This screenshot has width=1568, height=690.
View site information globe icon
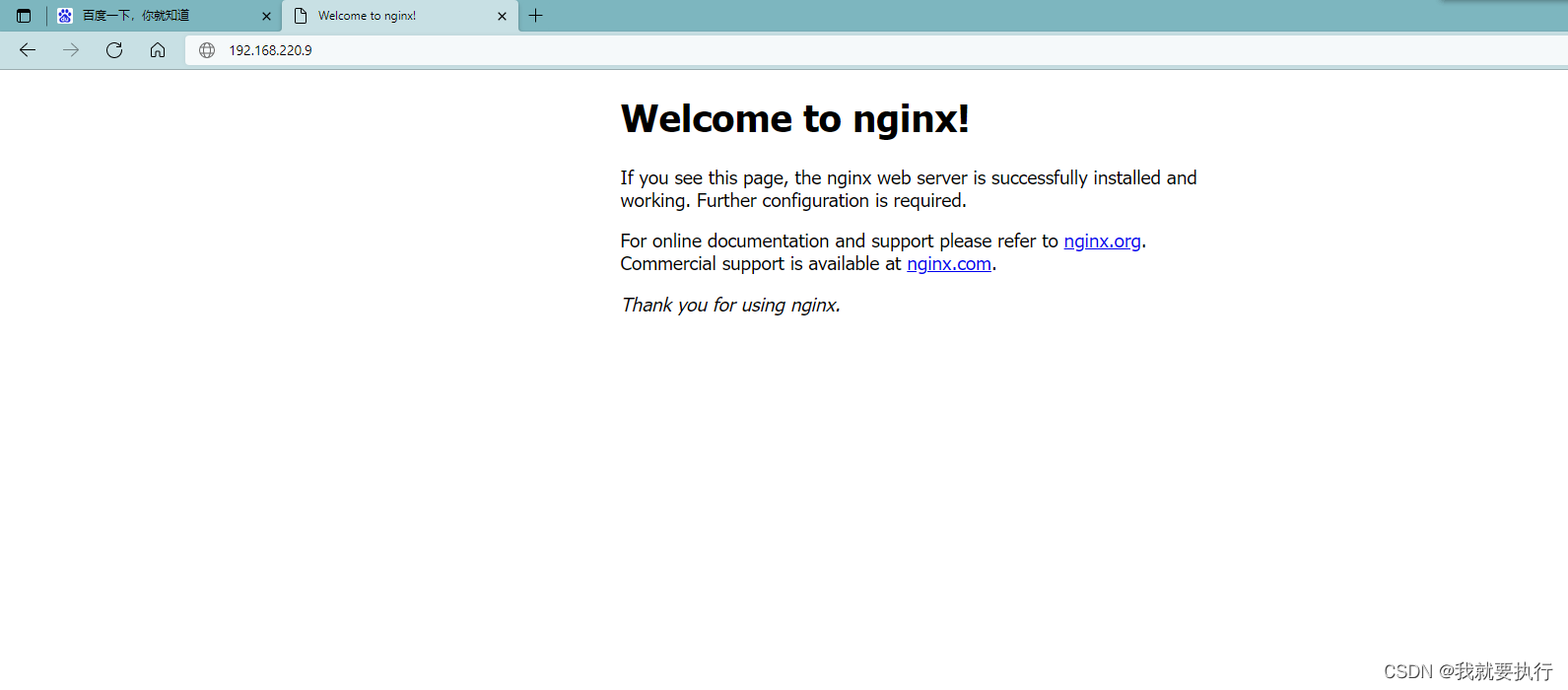(x=207, y=50)
